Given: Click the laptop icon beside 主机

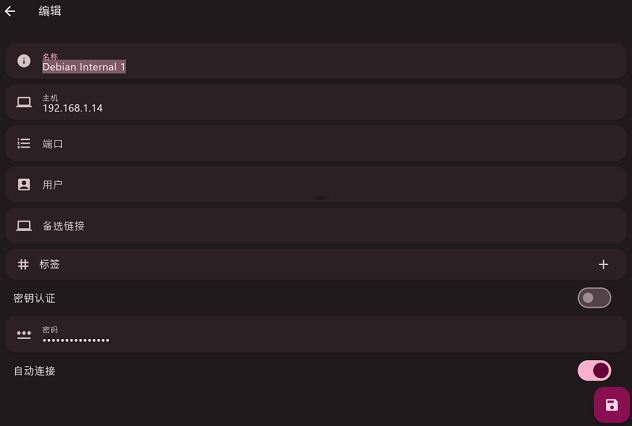Looking at the screenshot, I should tap(24, 102).
